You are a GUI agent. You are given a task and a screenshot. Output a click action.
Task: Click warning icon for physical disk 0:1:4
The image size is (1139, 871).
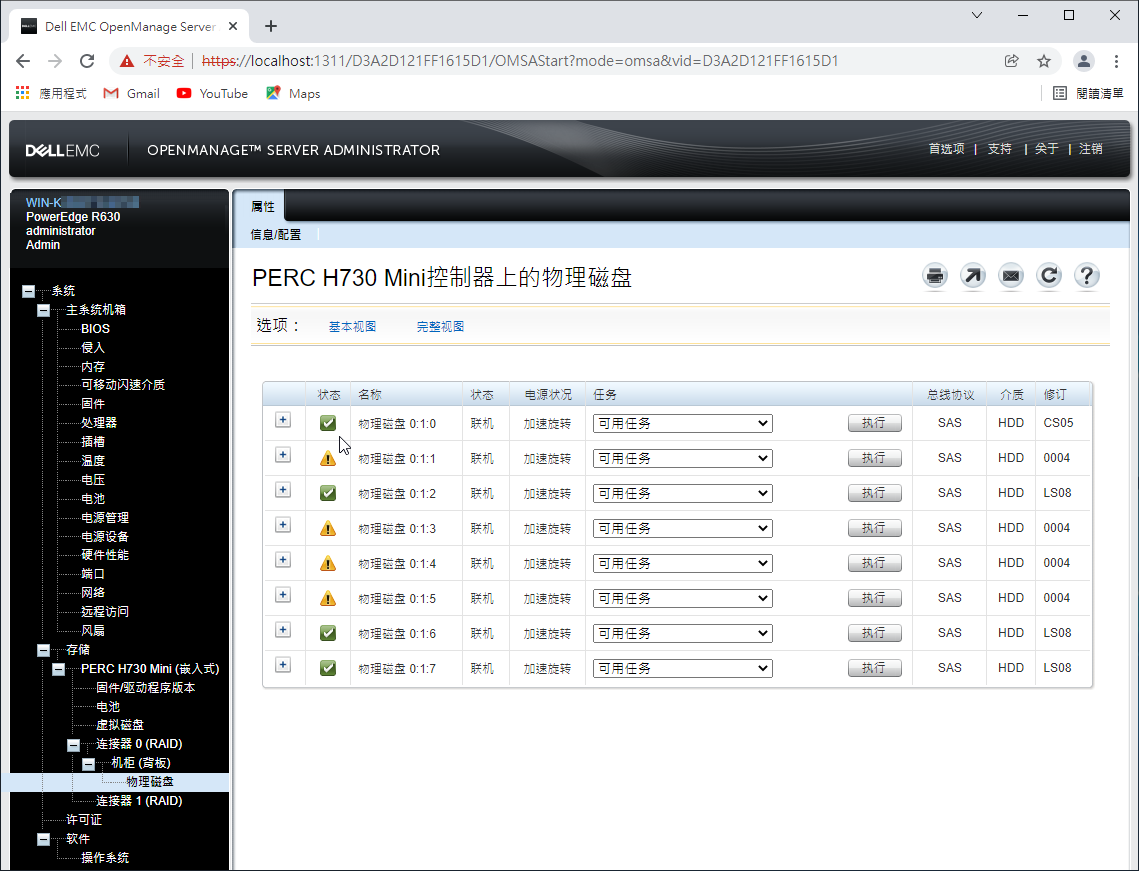tap(328, 563)
